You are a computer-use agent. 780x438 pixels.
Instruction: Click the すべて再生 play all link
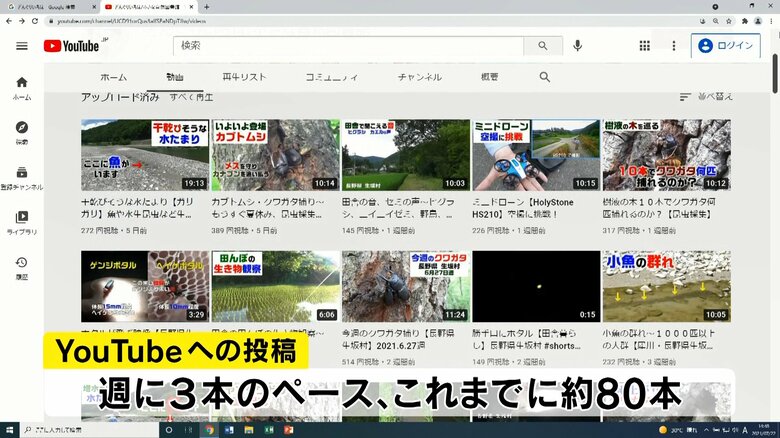190,97
